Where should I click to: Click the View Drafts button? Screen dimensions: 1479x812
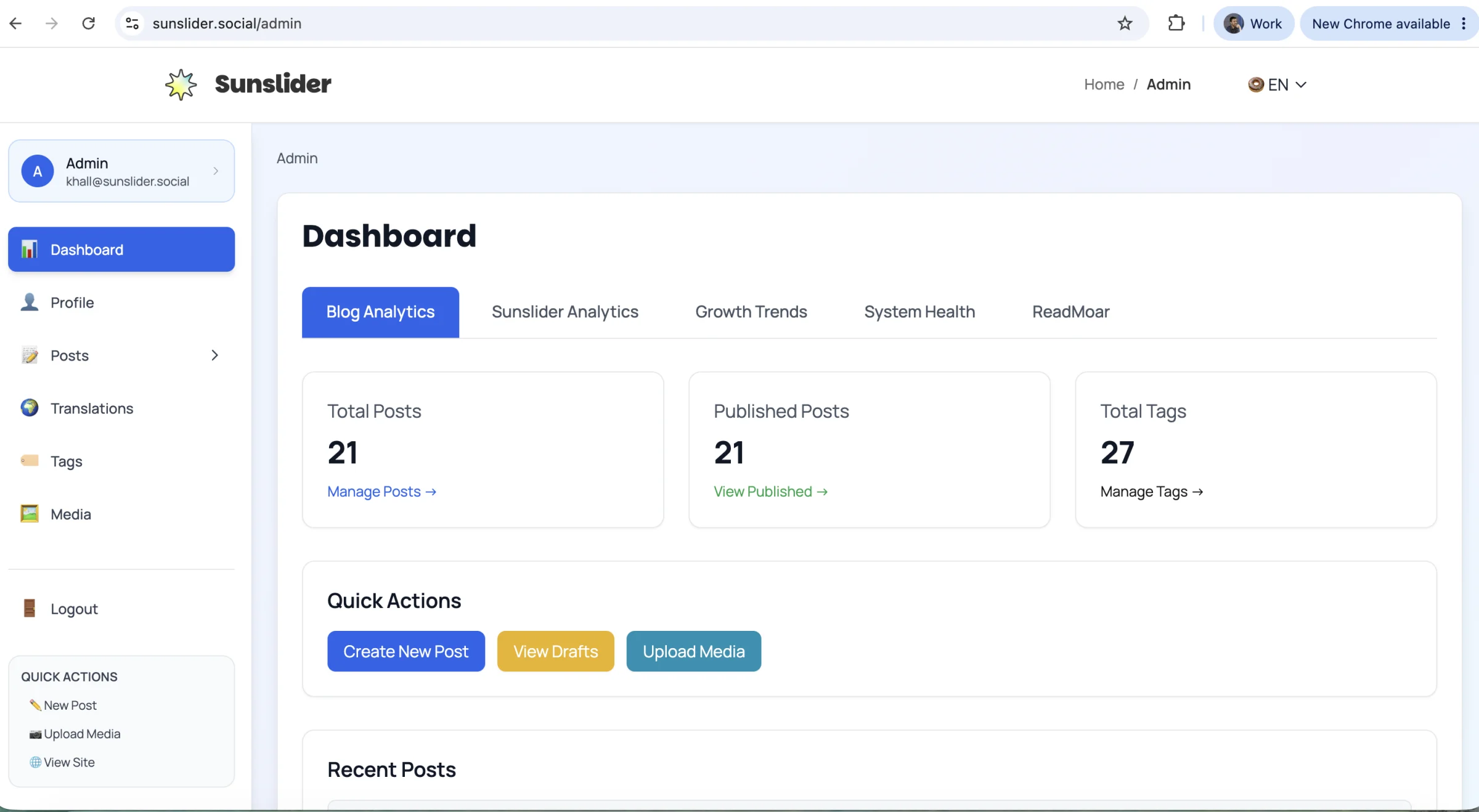coord(556,651)
